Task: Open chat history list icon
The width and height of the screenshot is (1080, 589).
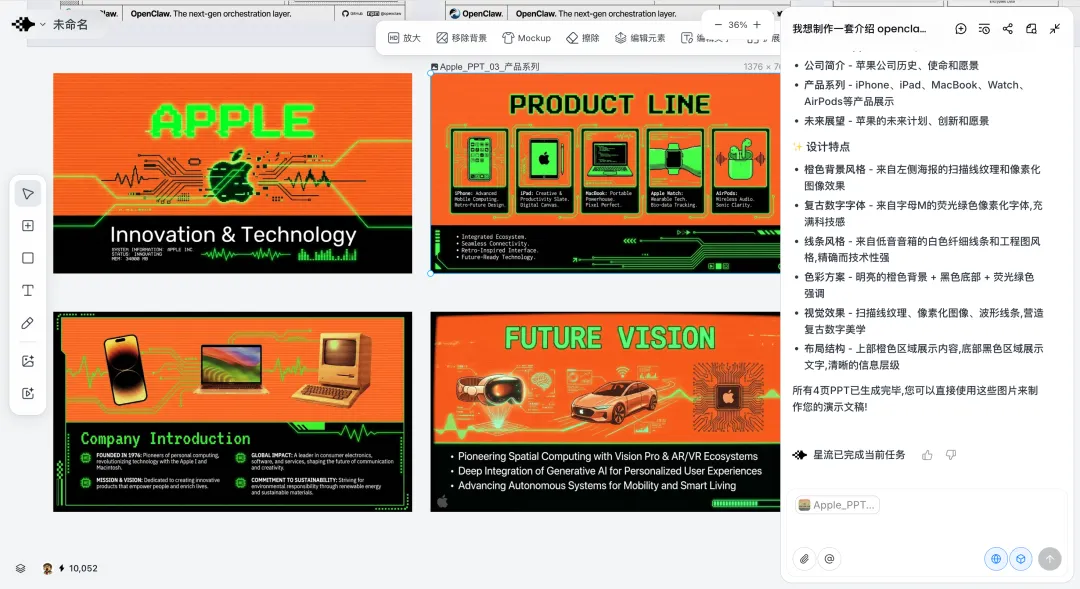Action: tap(984, 28)
